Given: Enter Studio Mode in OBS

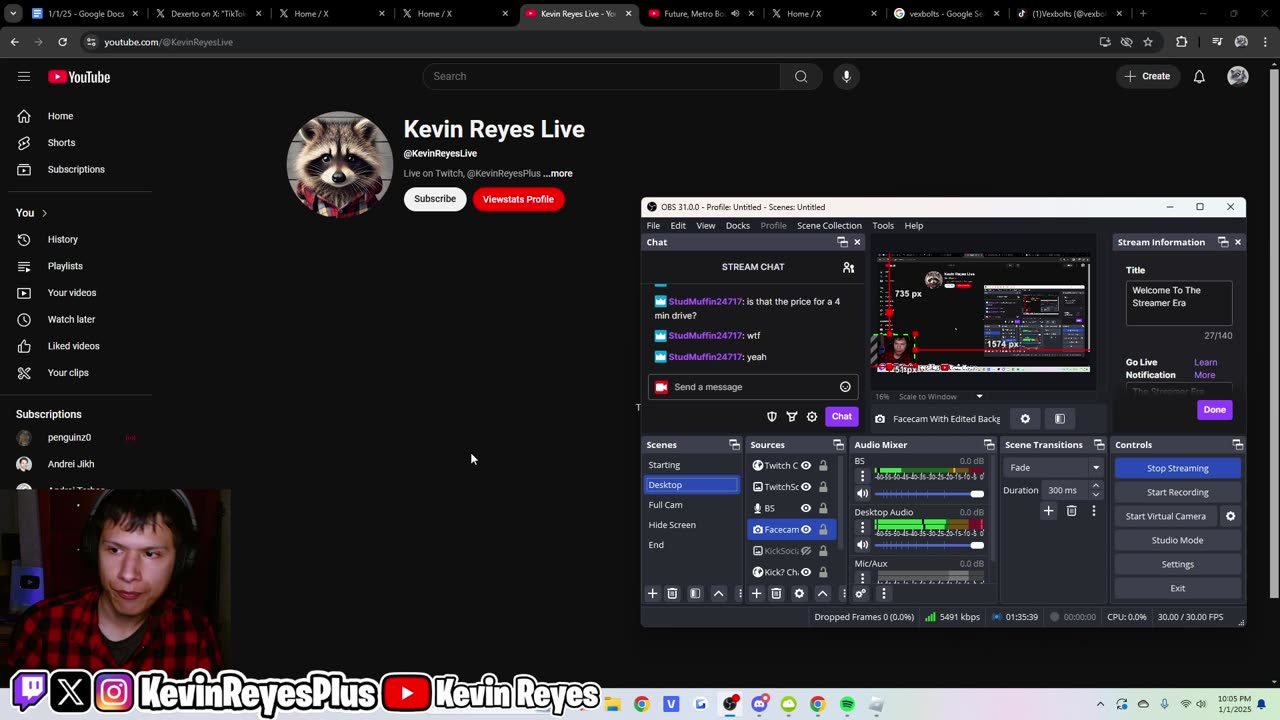Looking at the screenshot, I should (x=1177, y=540).
